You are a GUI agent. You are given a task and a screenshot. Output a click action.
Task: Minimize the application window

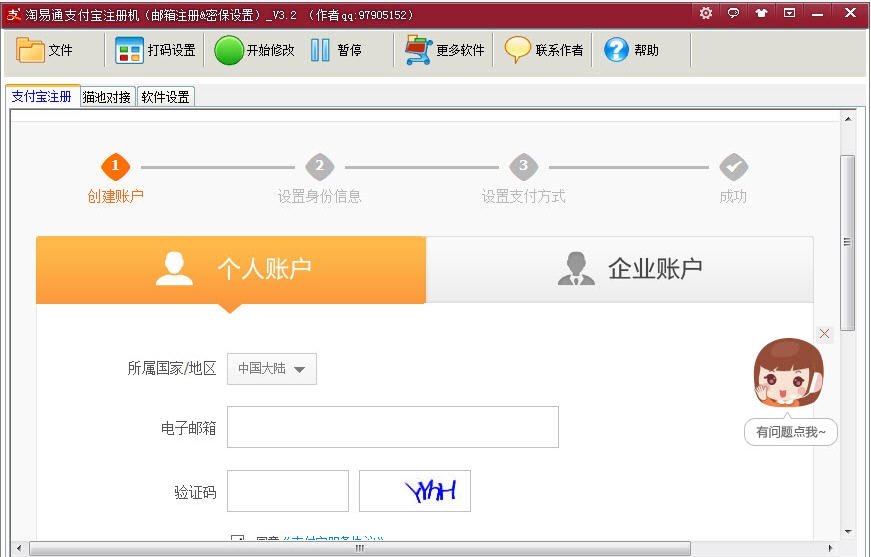[x=817, y=13]
